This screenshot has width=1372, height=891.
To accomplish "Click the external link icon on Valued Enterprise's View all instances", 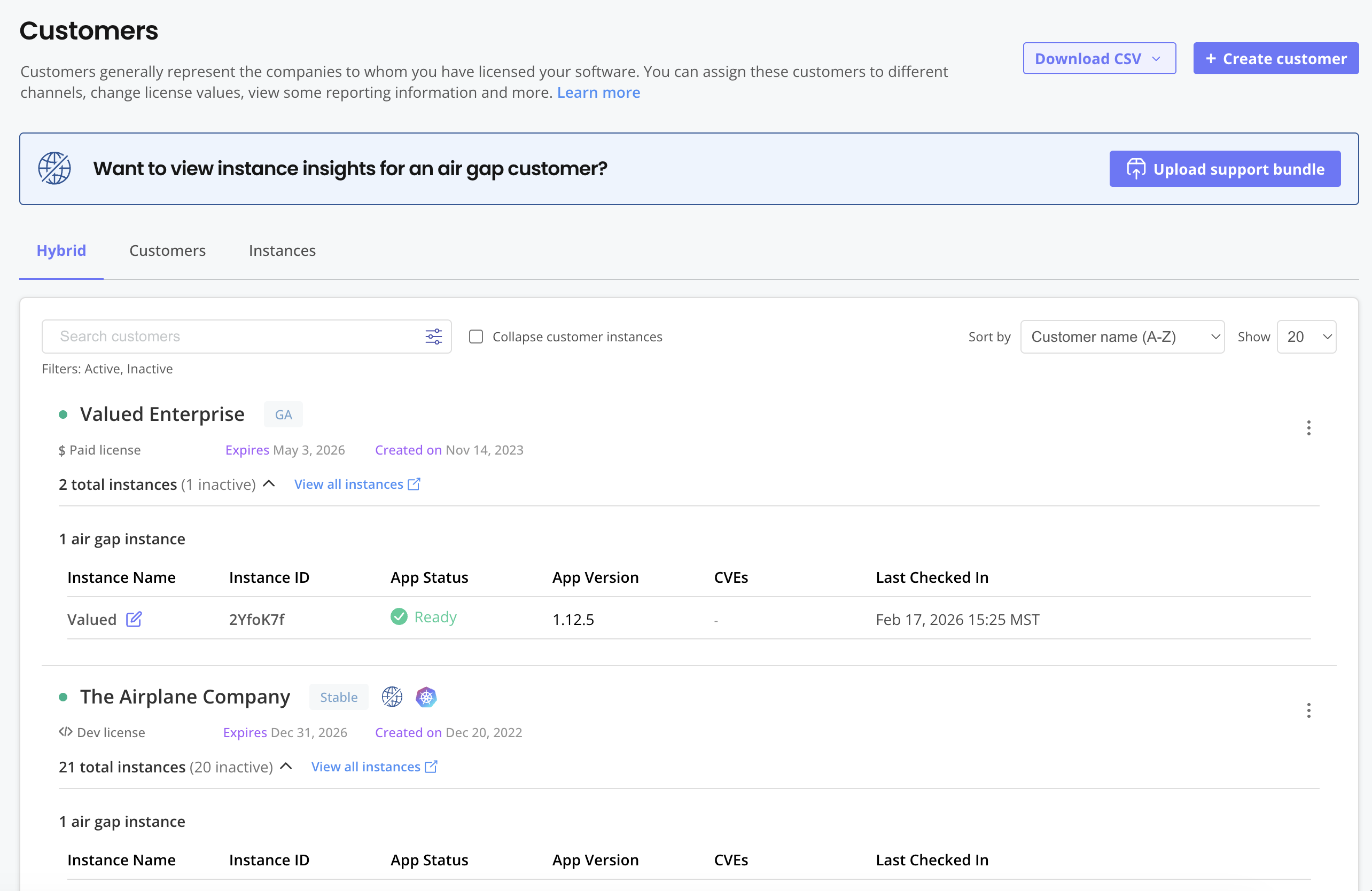I will tap(414, 484).
